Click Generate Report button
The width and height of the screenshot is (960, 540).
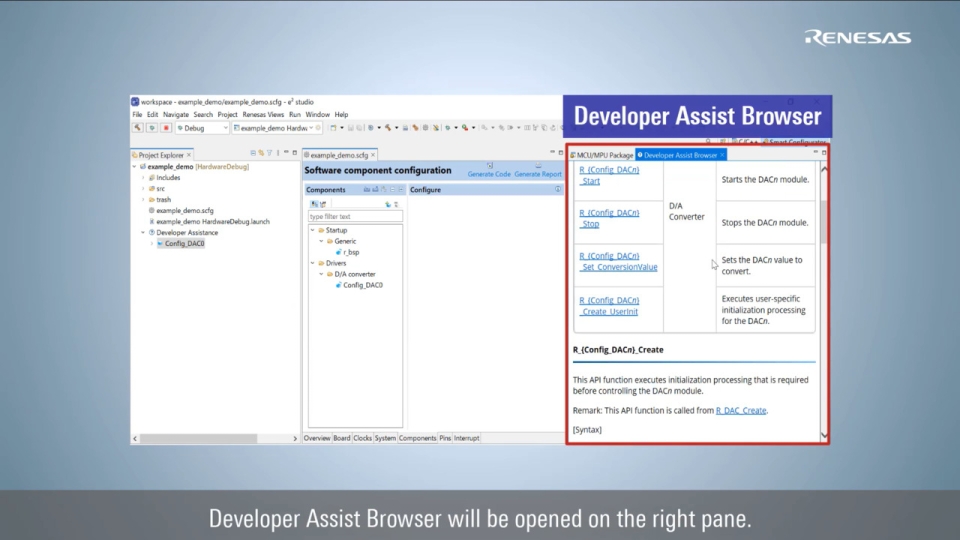coord(538,171)
